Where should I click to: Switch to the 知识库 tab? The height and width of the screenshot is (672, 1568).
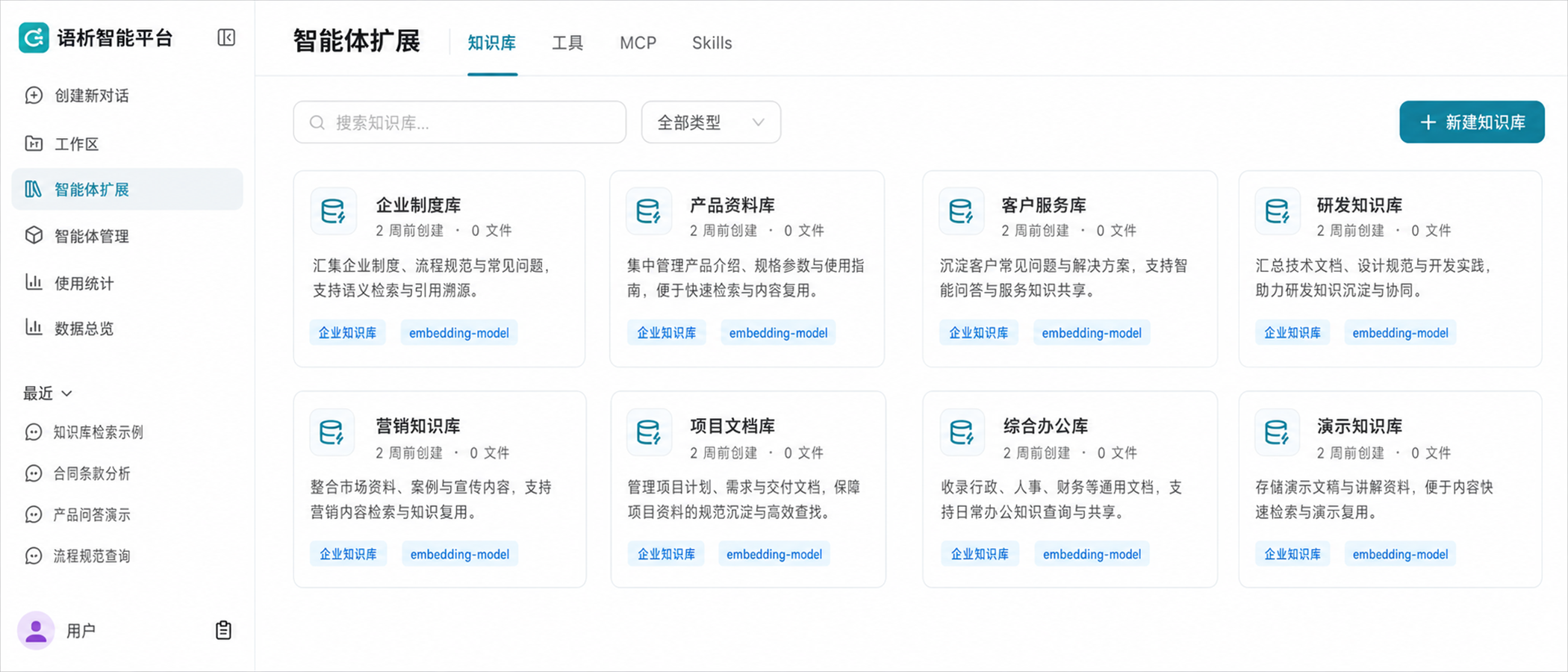492,43
